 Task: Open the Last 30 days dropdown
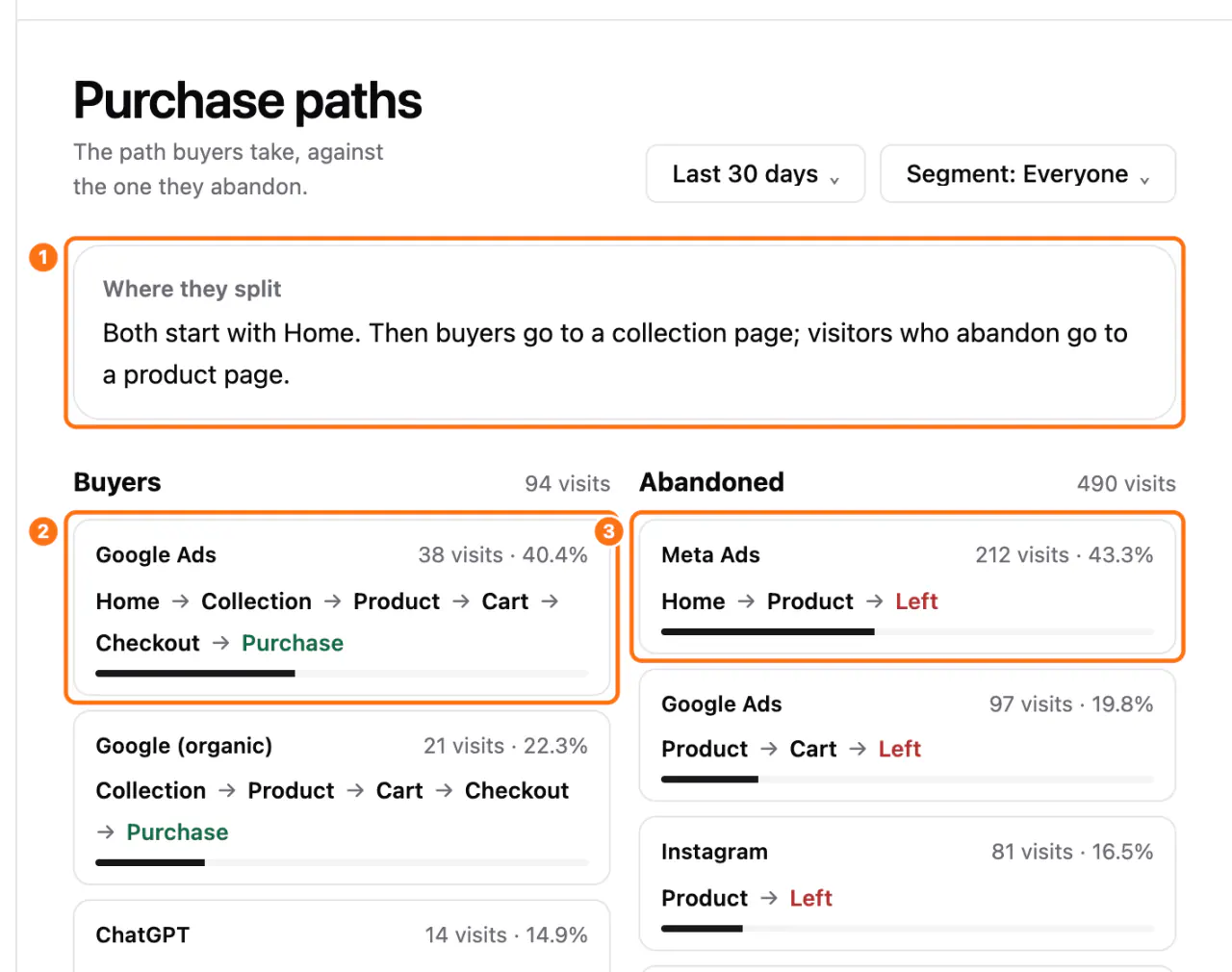pyautogui.click(x=756, y=174)
